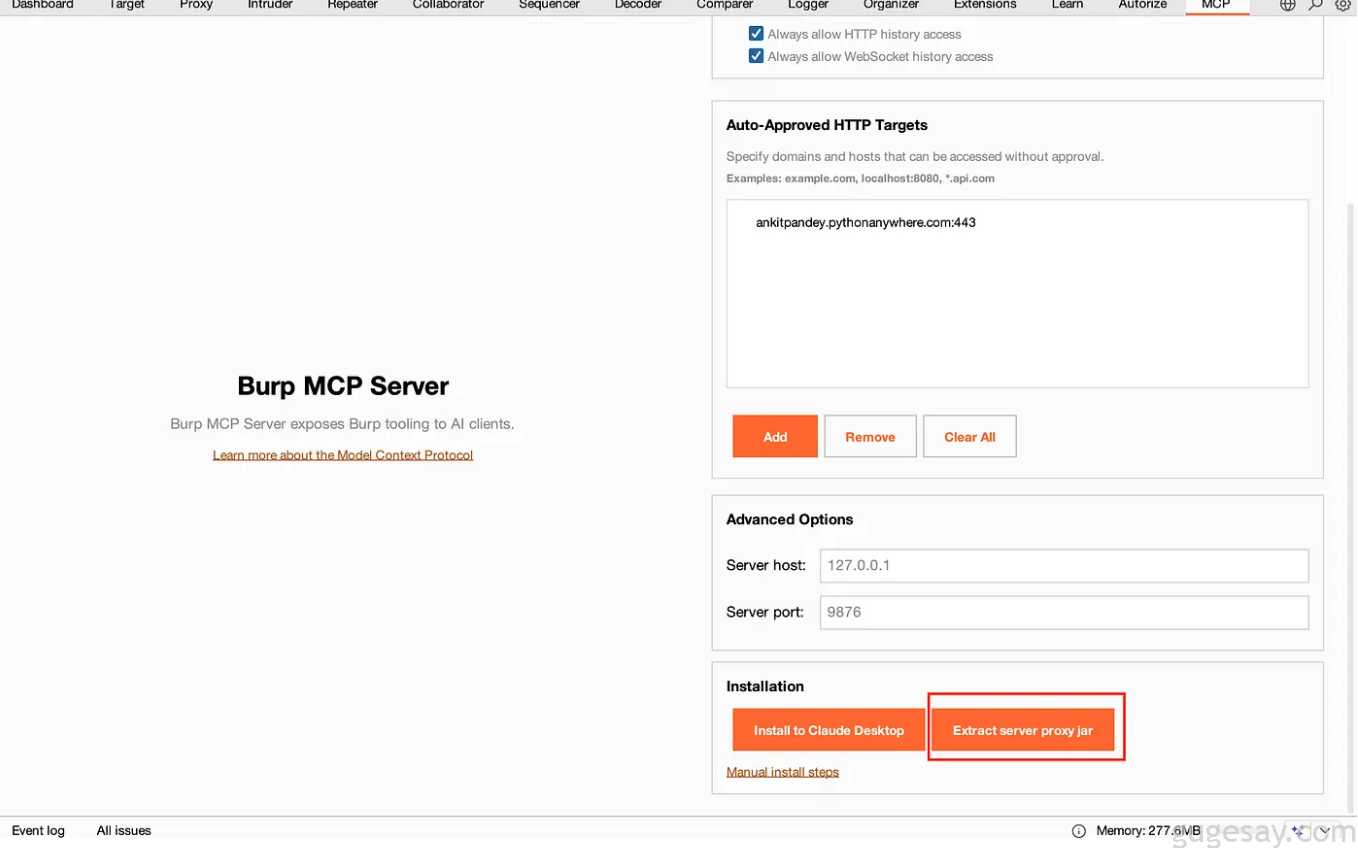
Task: Click into the Server port field
Action: (1063, 612)
